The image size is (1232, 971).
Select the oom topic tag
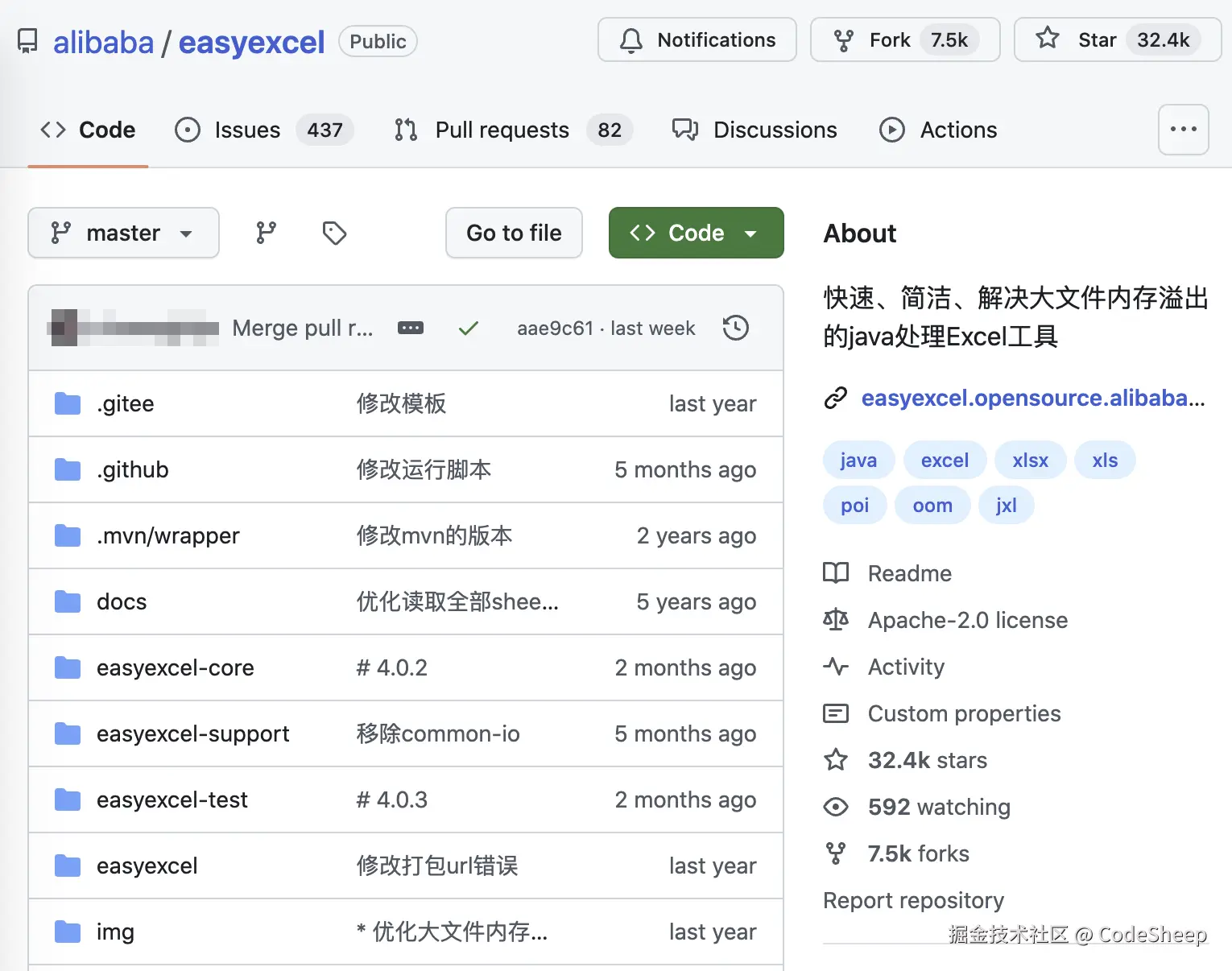(x=932, y=505)
